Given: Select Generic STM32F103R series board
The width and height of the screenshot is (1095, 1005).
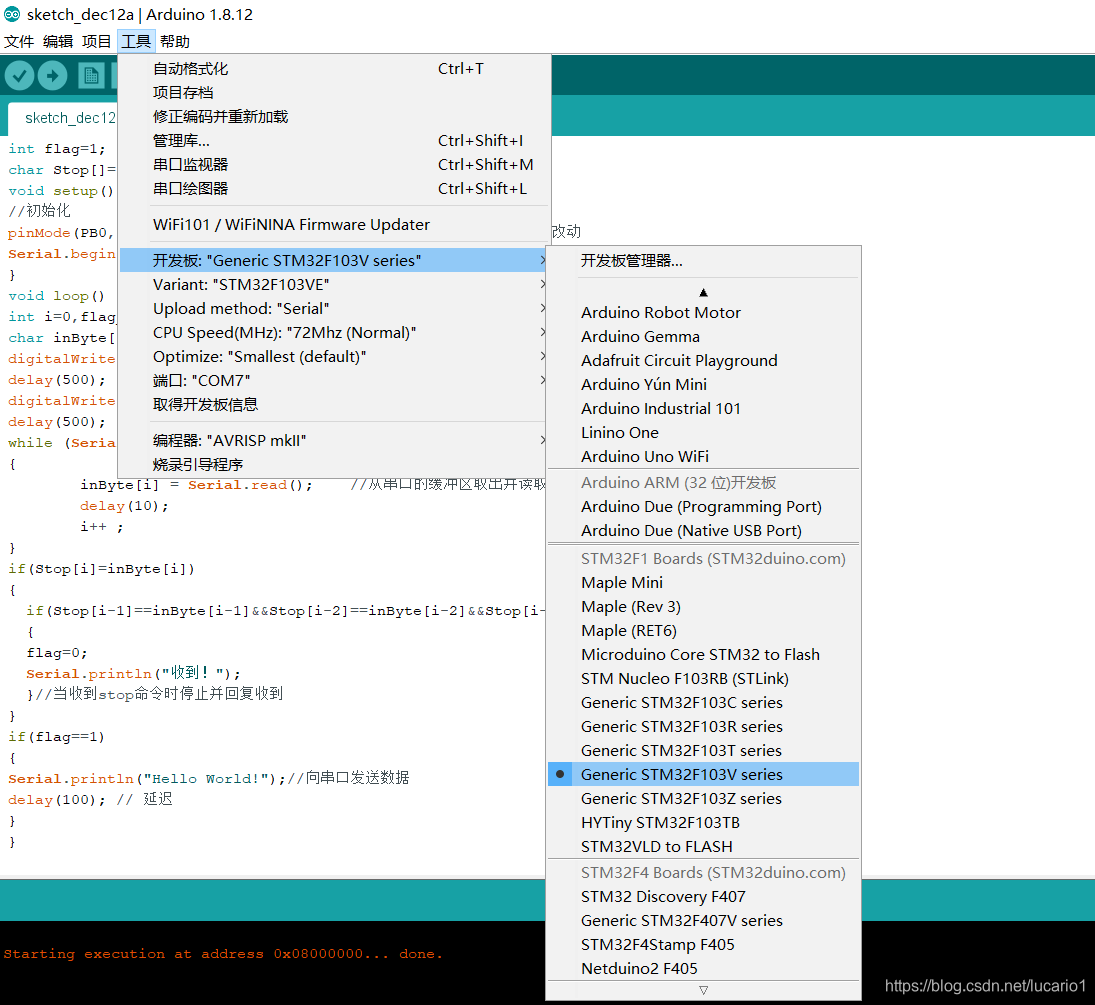Looking at the screenshot, I should pos(703,726).
